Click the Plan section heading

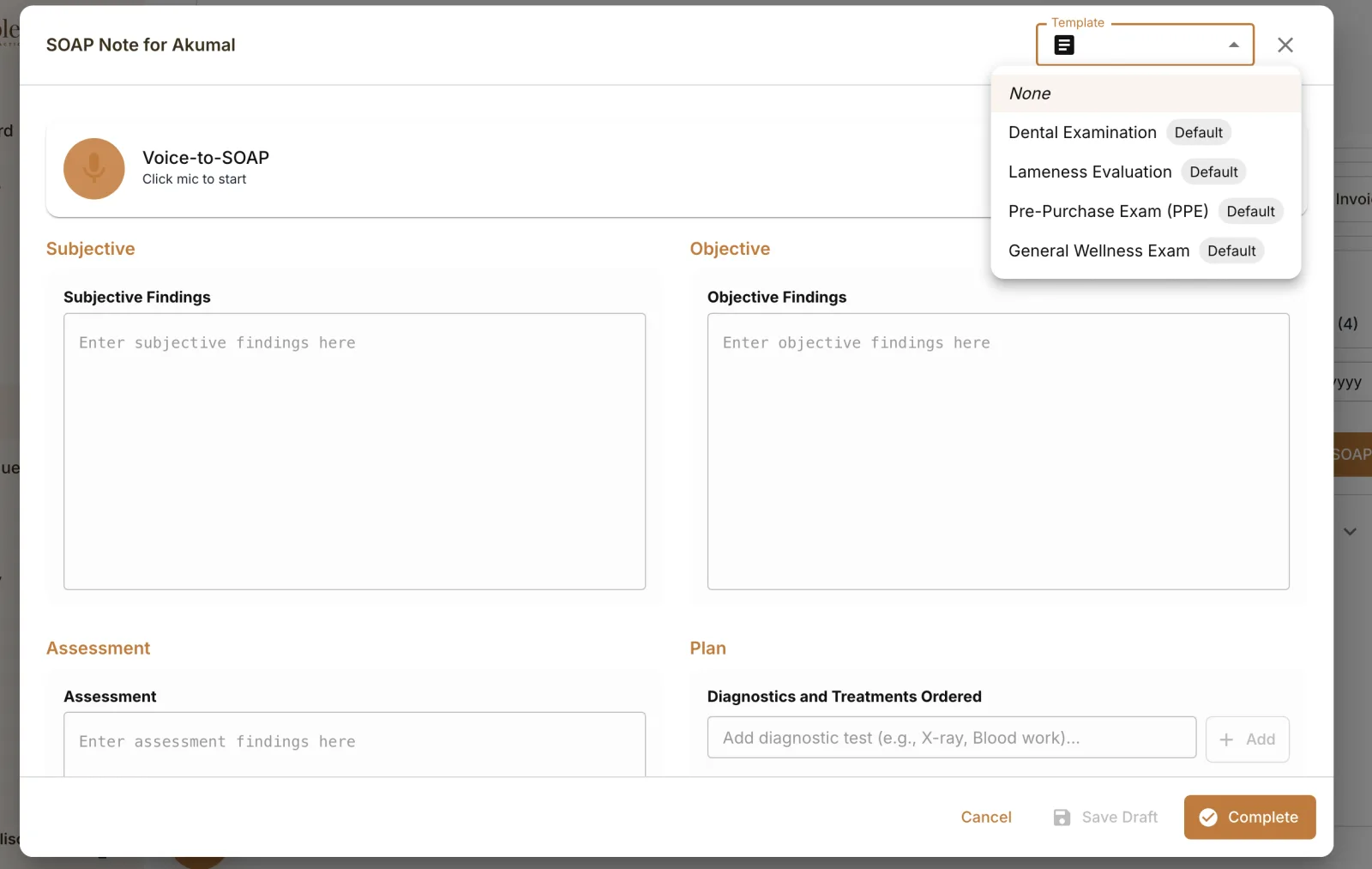[707, 649]
